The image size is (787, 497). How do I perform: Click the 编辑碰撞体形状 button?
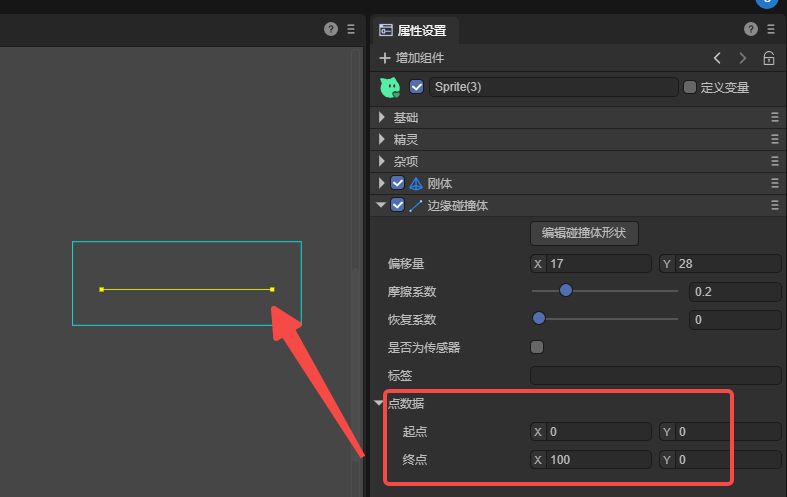(x=584, y=233)
